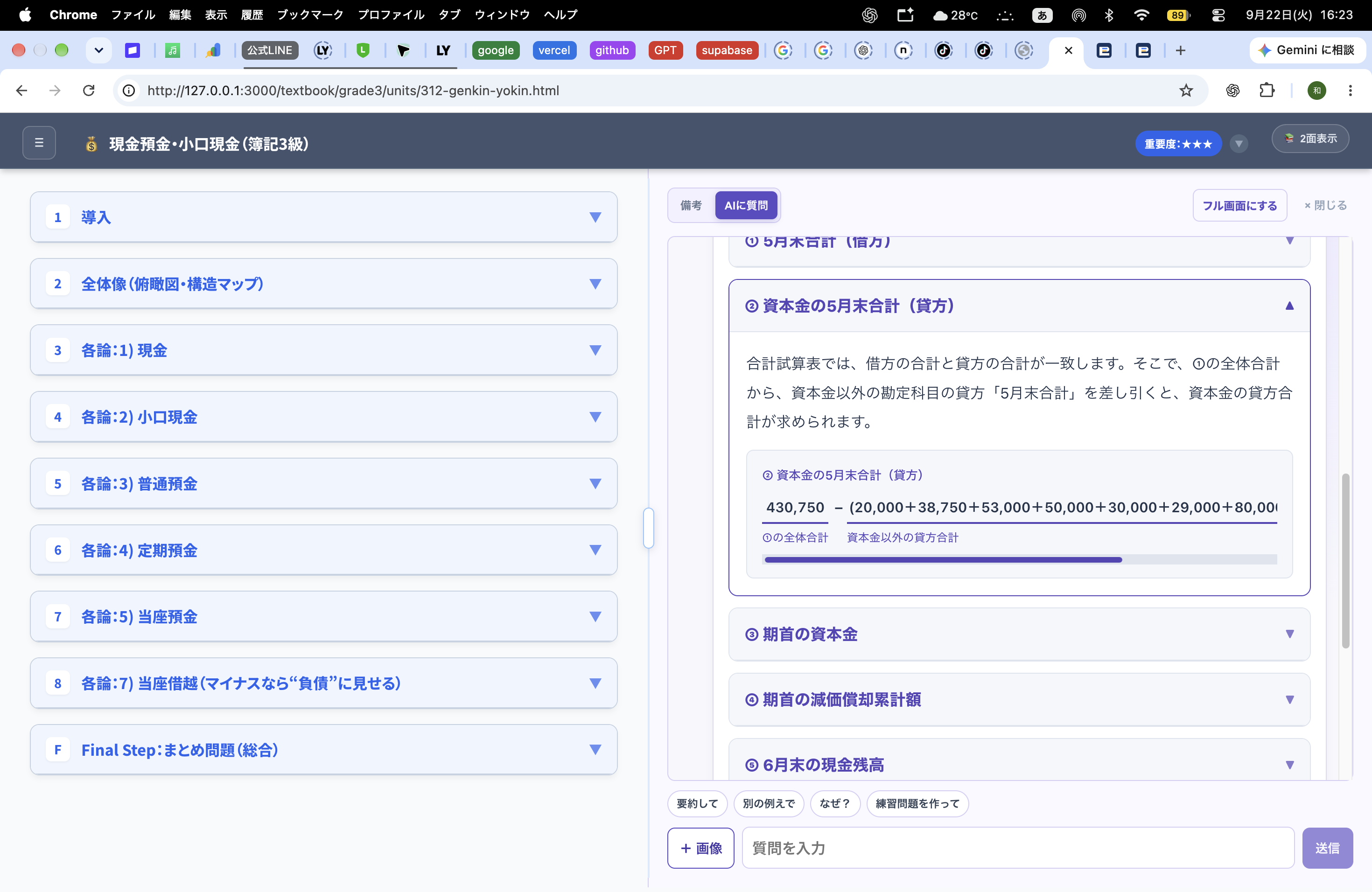Switch to the github browser tab
Viewport: 1372px width, 892px height.
[x=612, y=51]
